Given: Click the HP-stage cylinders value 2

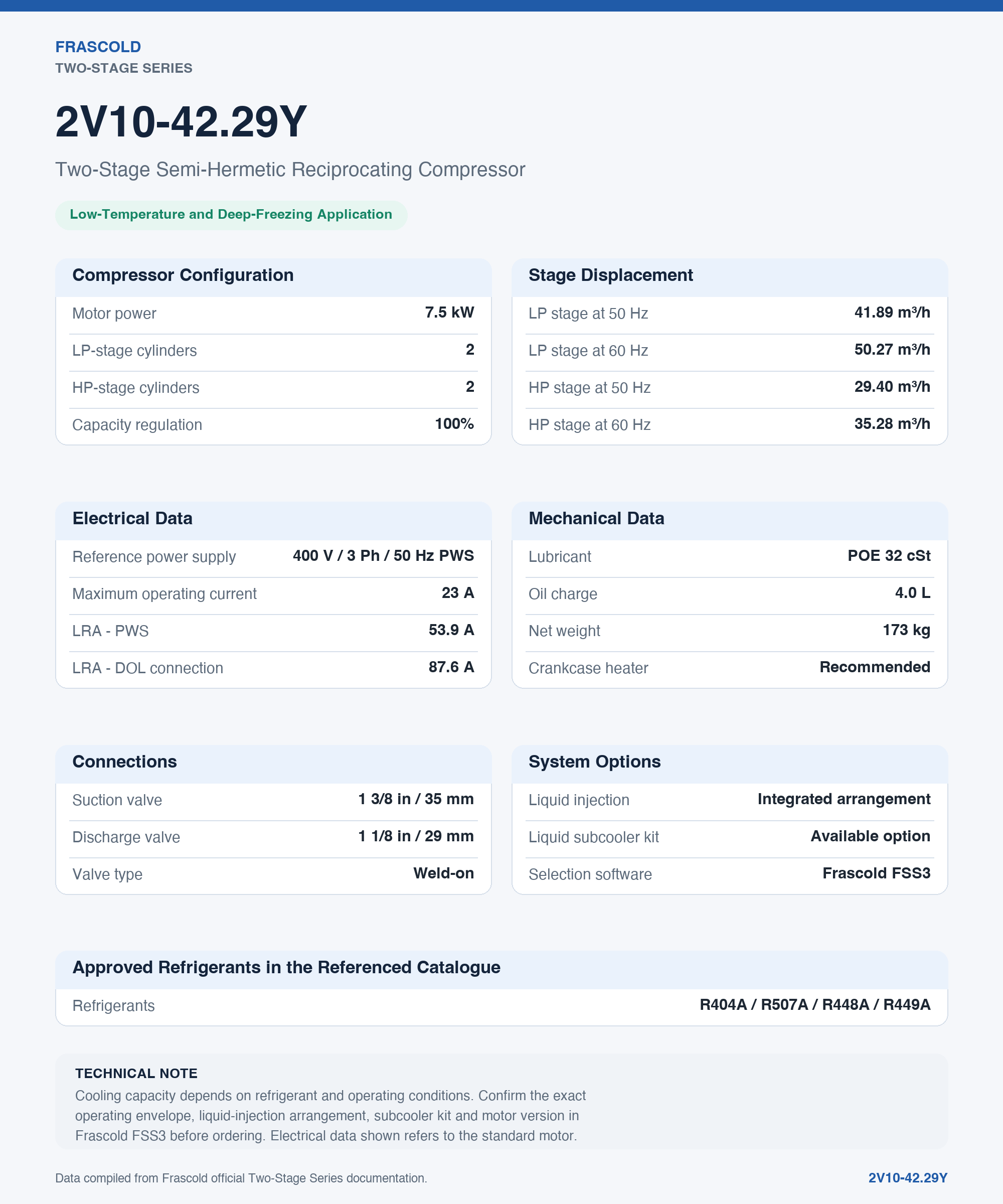Looking at the screenshot, I should tap(470, 387).
